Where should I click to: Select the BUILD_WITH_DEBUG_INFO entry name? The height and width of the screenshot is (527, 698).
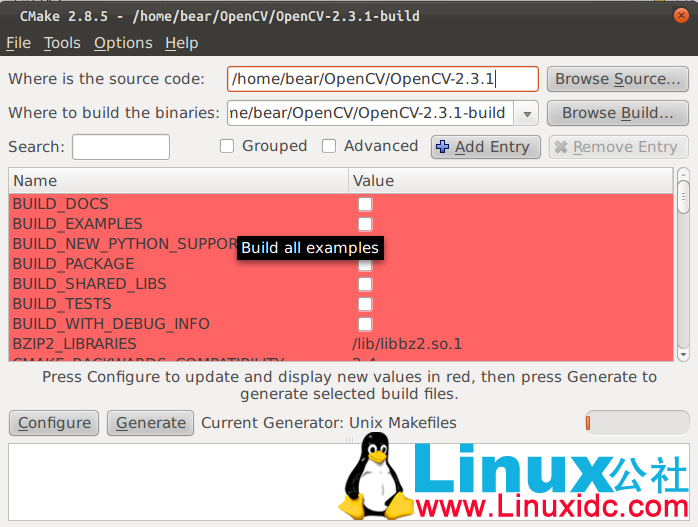pos(111,324)
